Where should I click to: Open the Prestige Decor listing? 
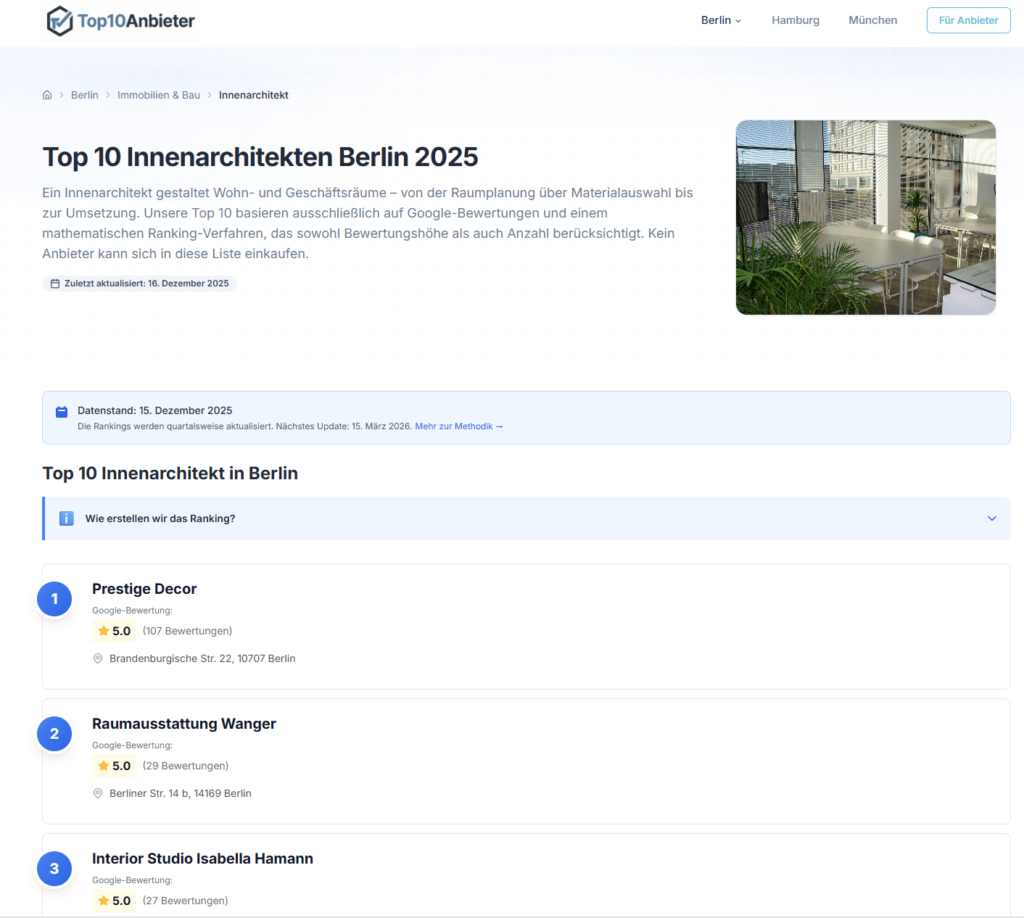coord(144,589)
